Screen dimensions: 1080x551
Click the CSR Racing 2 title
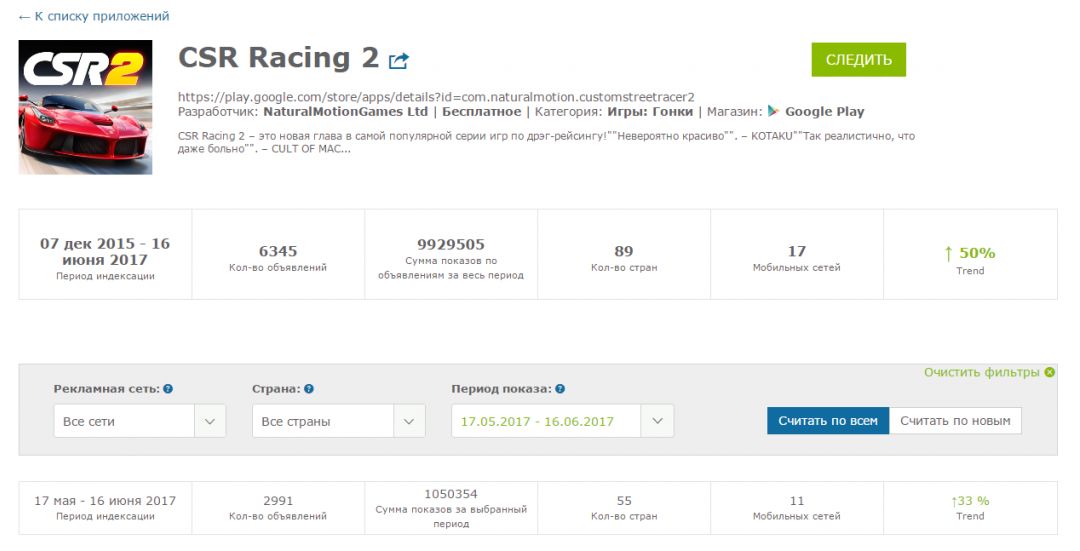[278, 58]
